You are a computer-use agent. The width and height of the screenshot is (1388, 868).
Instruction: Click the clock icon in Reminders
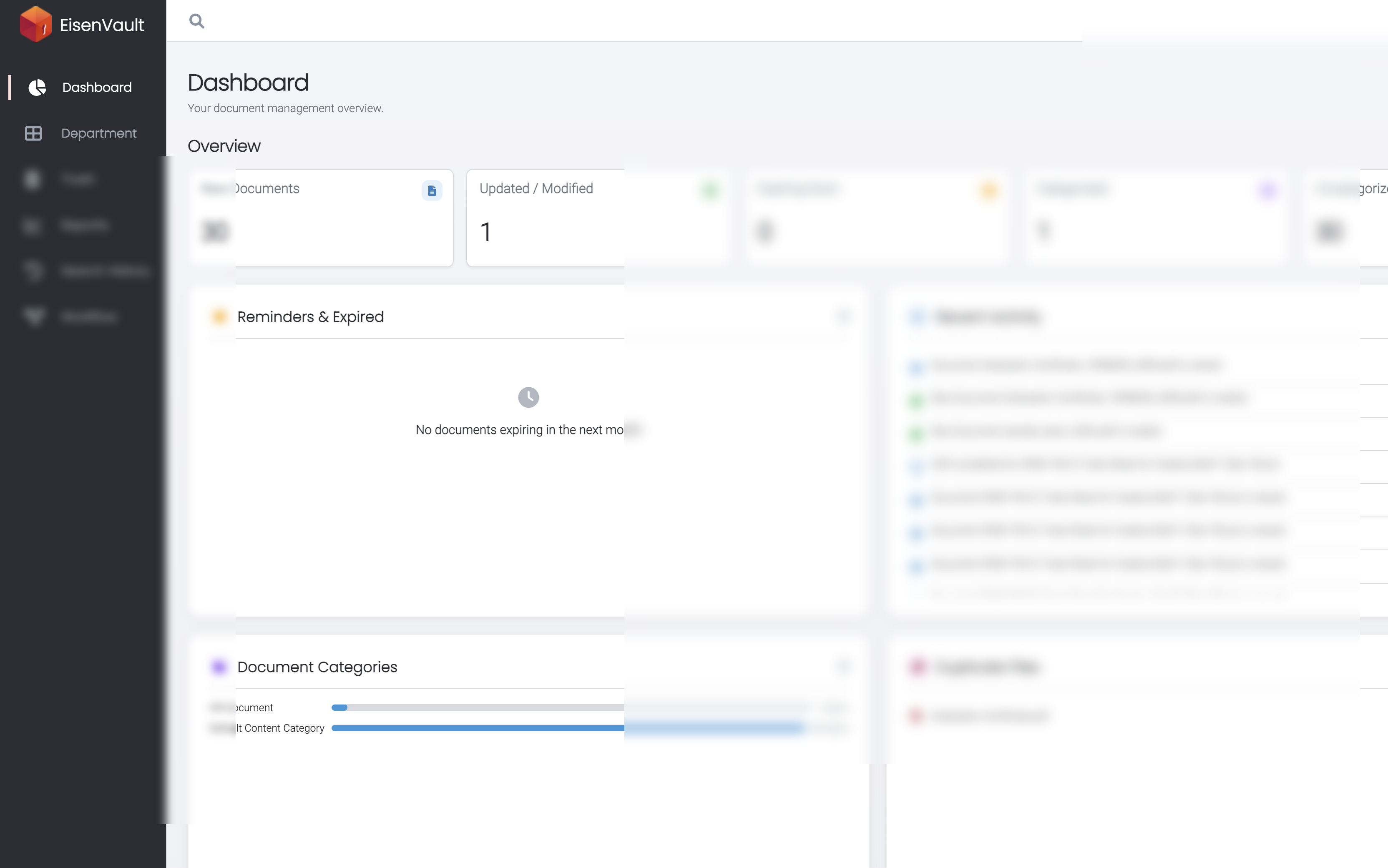click(528, 397)
